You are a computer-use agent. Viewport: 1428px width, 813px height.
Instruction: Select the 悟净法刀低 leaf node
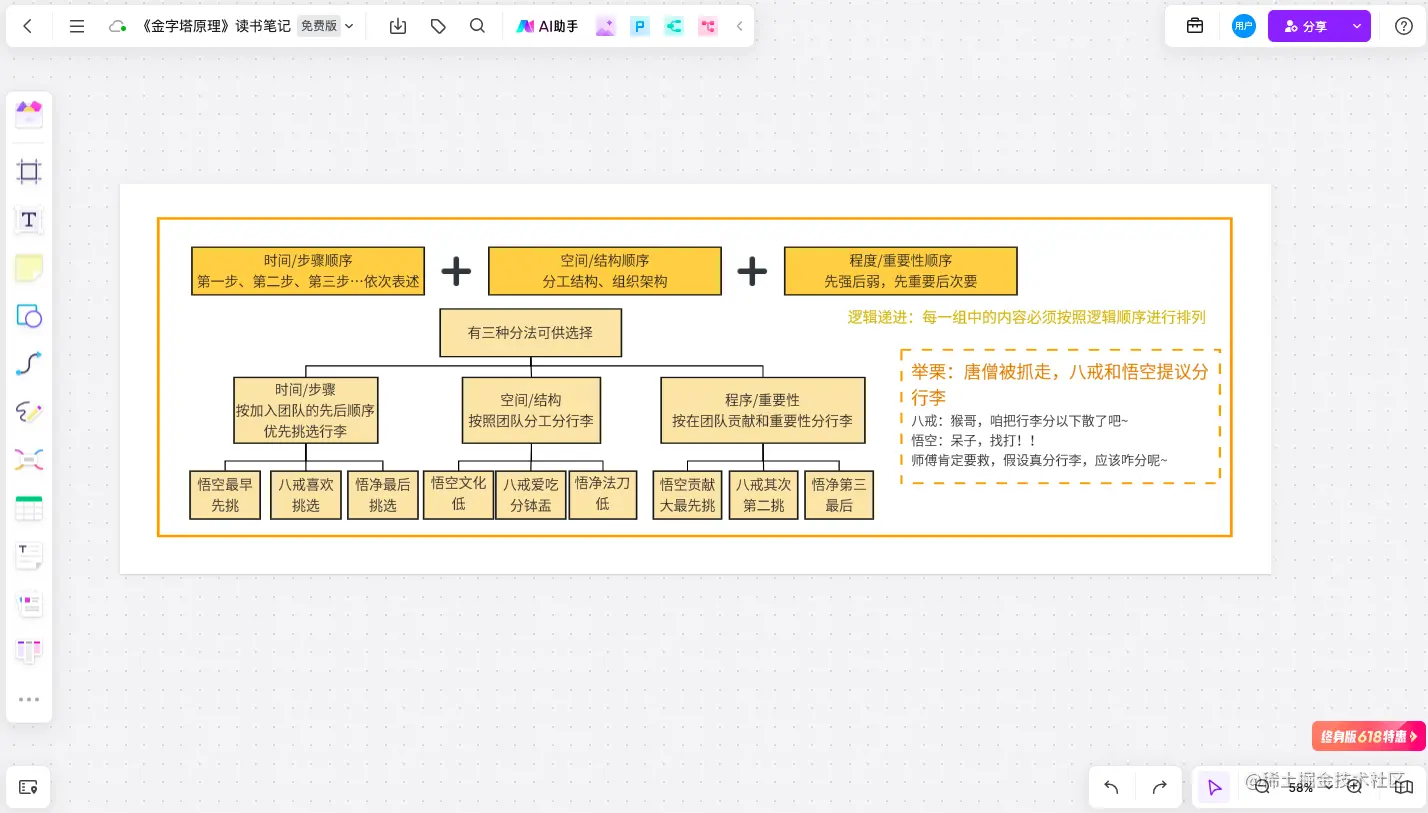click(x=603, y=495)
